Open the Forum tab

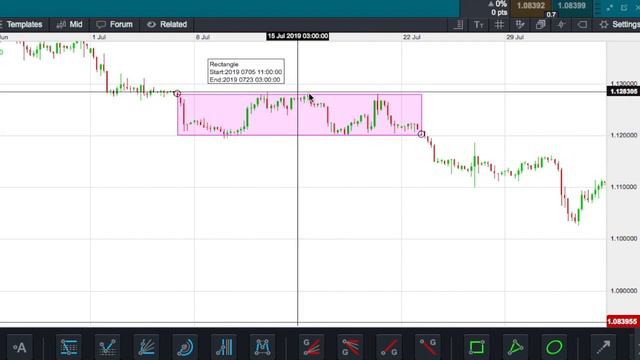(x=115, y=24)
